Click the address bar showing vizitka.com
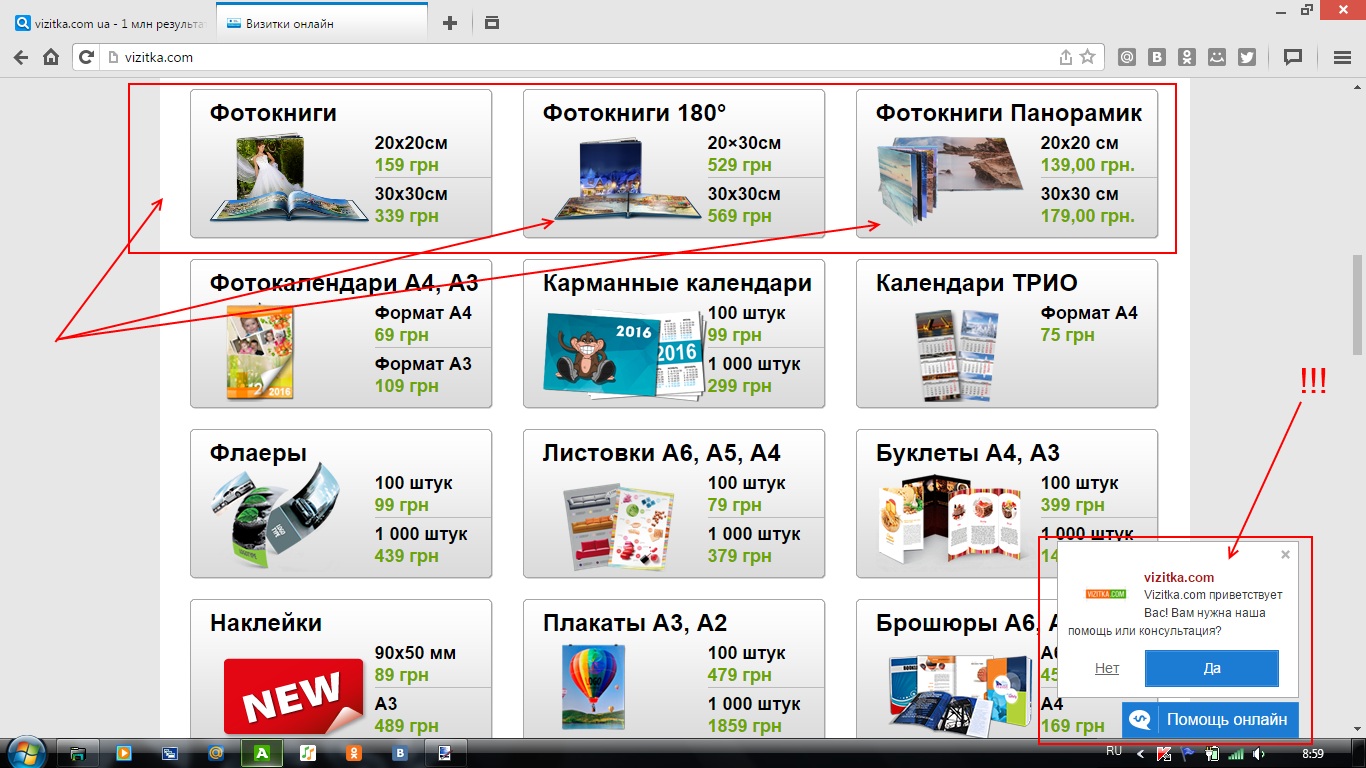 click(580, 58)
